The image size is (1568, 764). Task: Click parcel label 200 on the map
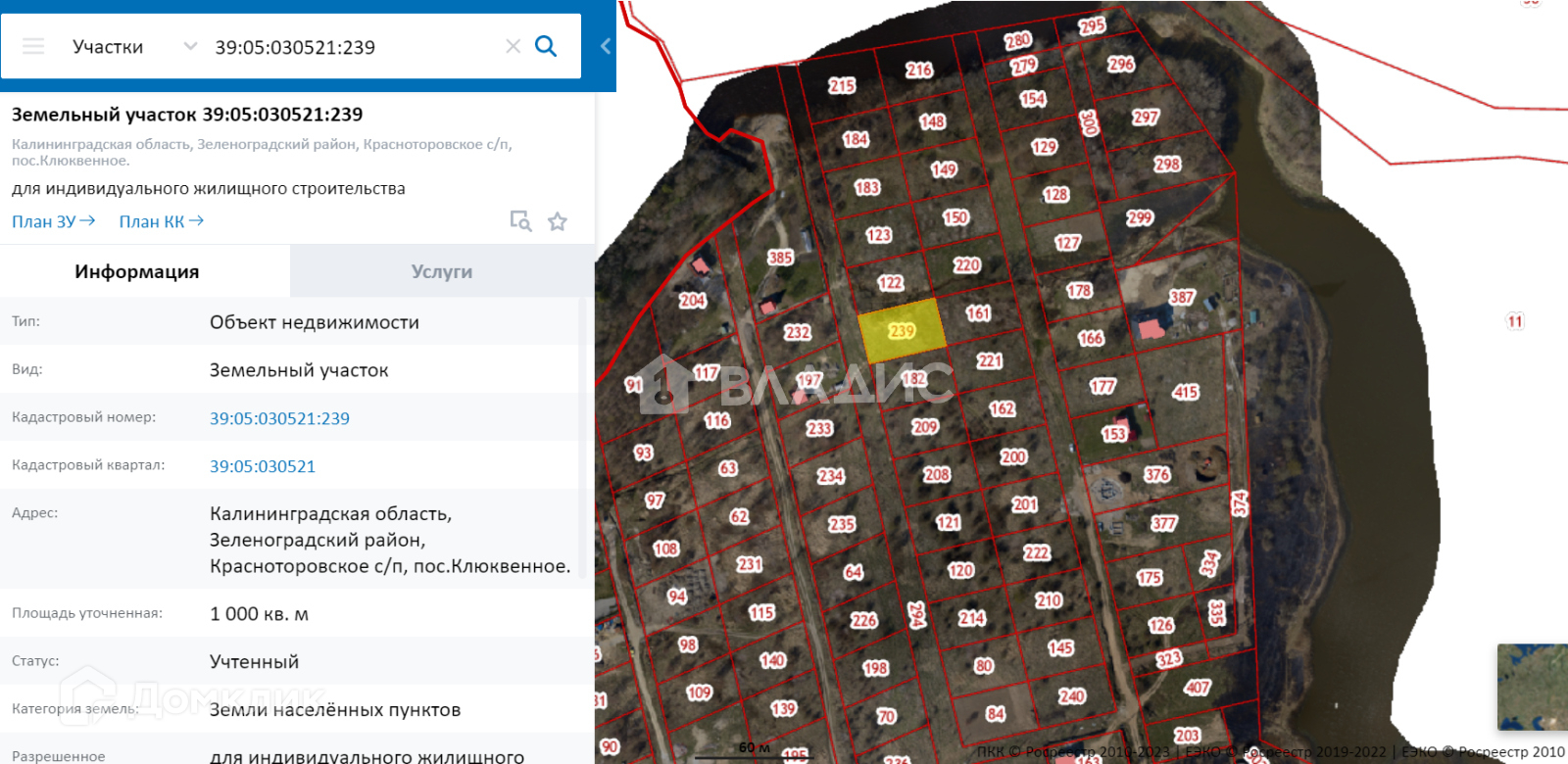[1013, 456]
